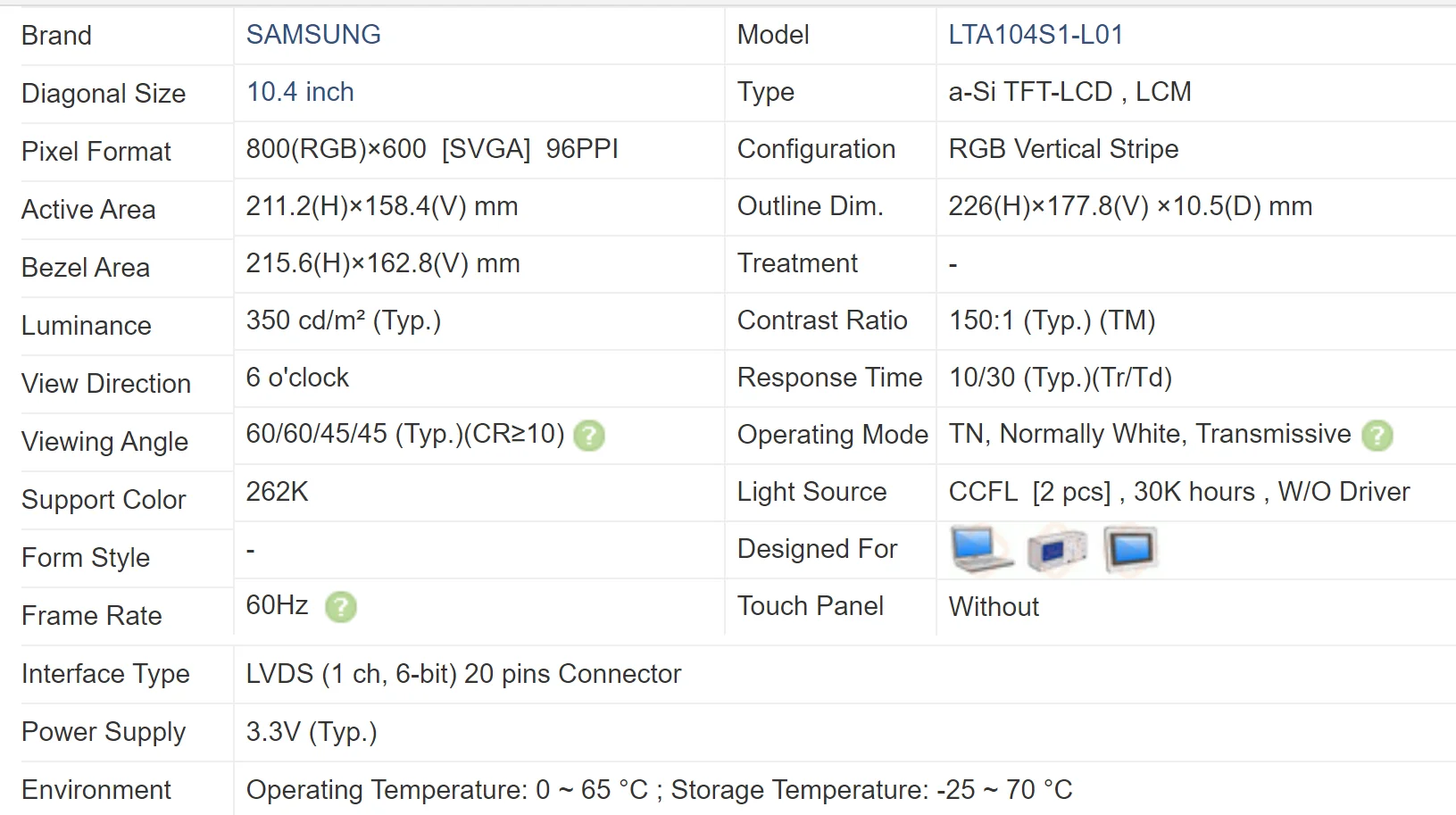Click the panel monitor icon in Designed For

pyautogui.click(x=1130, y=549)
